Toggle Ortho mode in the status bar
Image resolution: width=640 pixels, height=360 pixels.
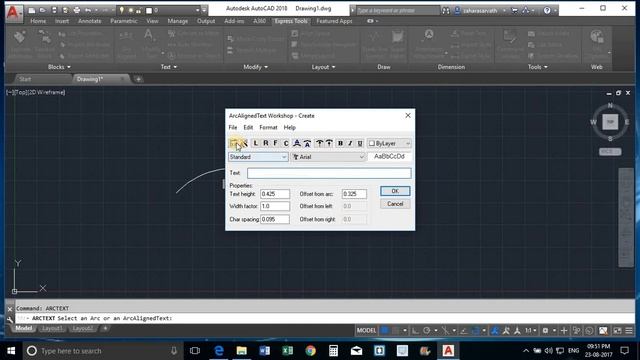pyautogui.click(x=415, y=330)
